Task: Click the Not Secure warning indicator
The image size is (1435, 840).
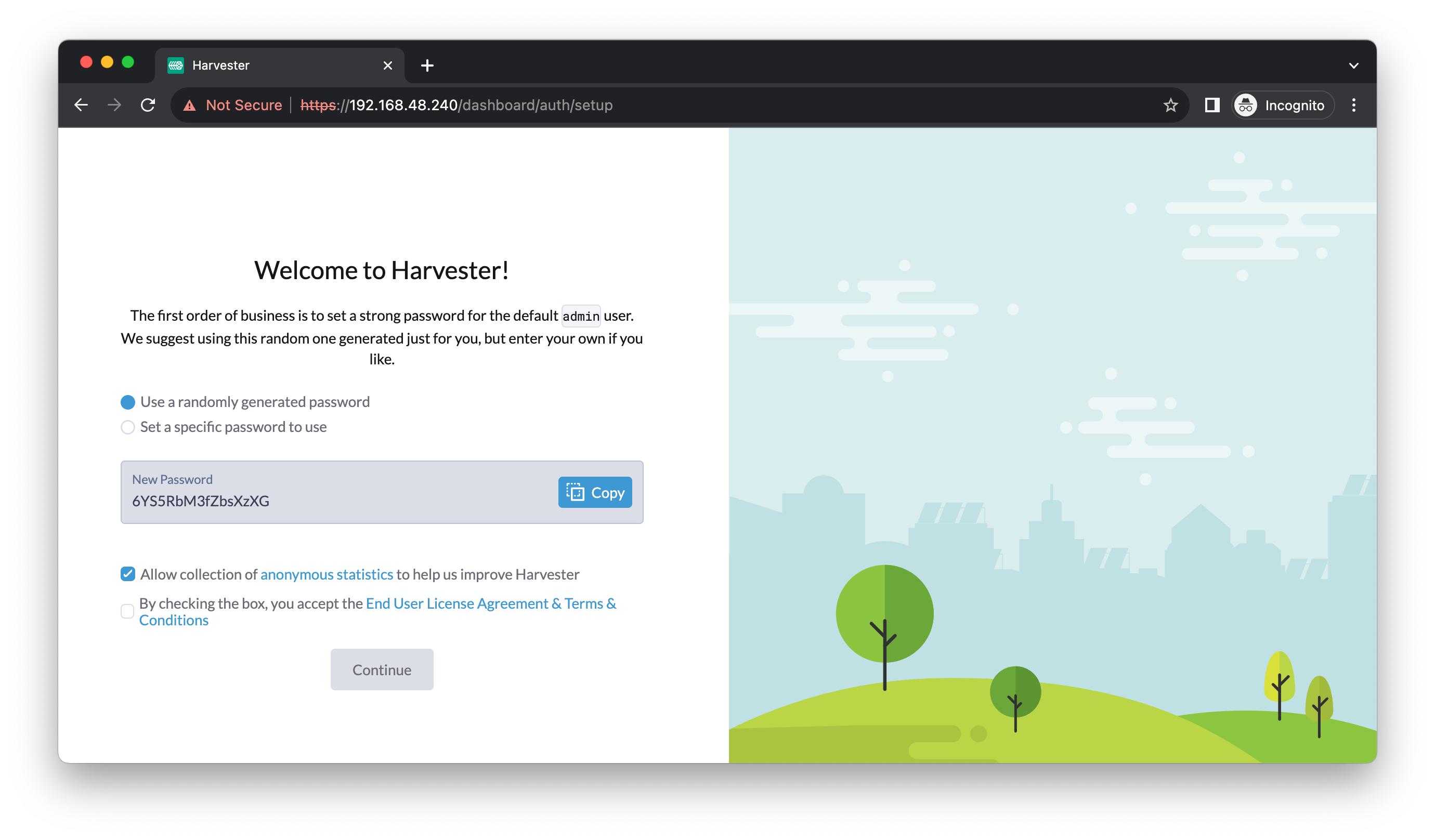Action: click(228, 105)
